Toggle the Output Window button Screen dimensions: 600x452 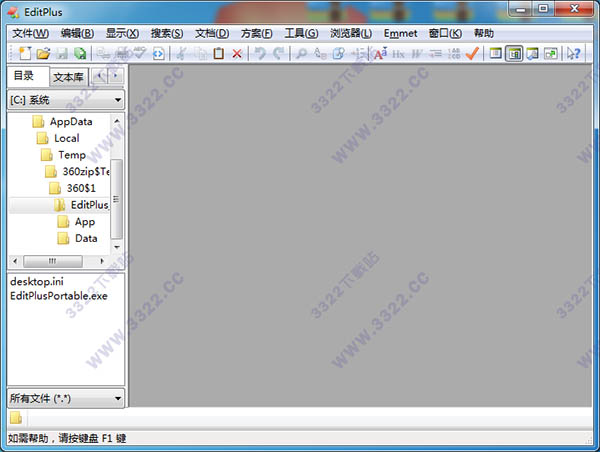(x=533, y=53)
